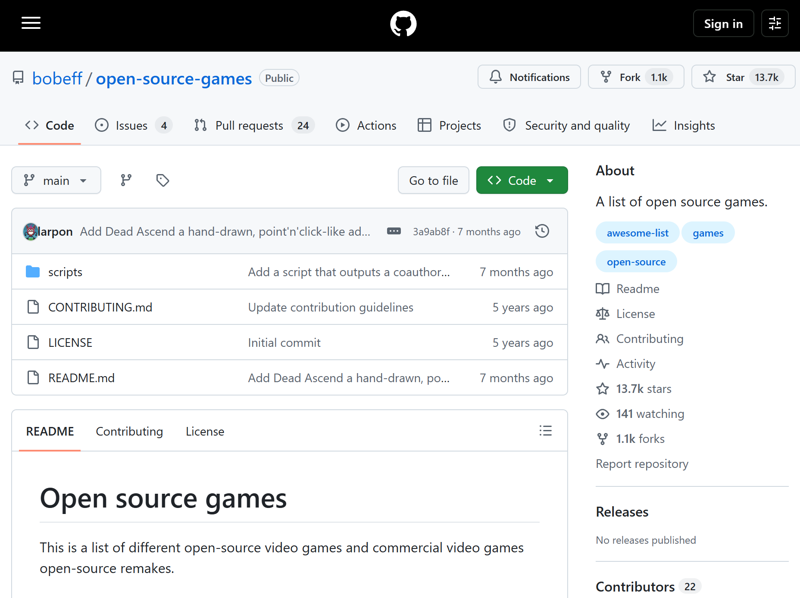Click the Go to file button

coord(433,180)
